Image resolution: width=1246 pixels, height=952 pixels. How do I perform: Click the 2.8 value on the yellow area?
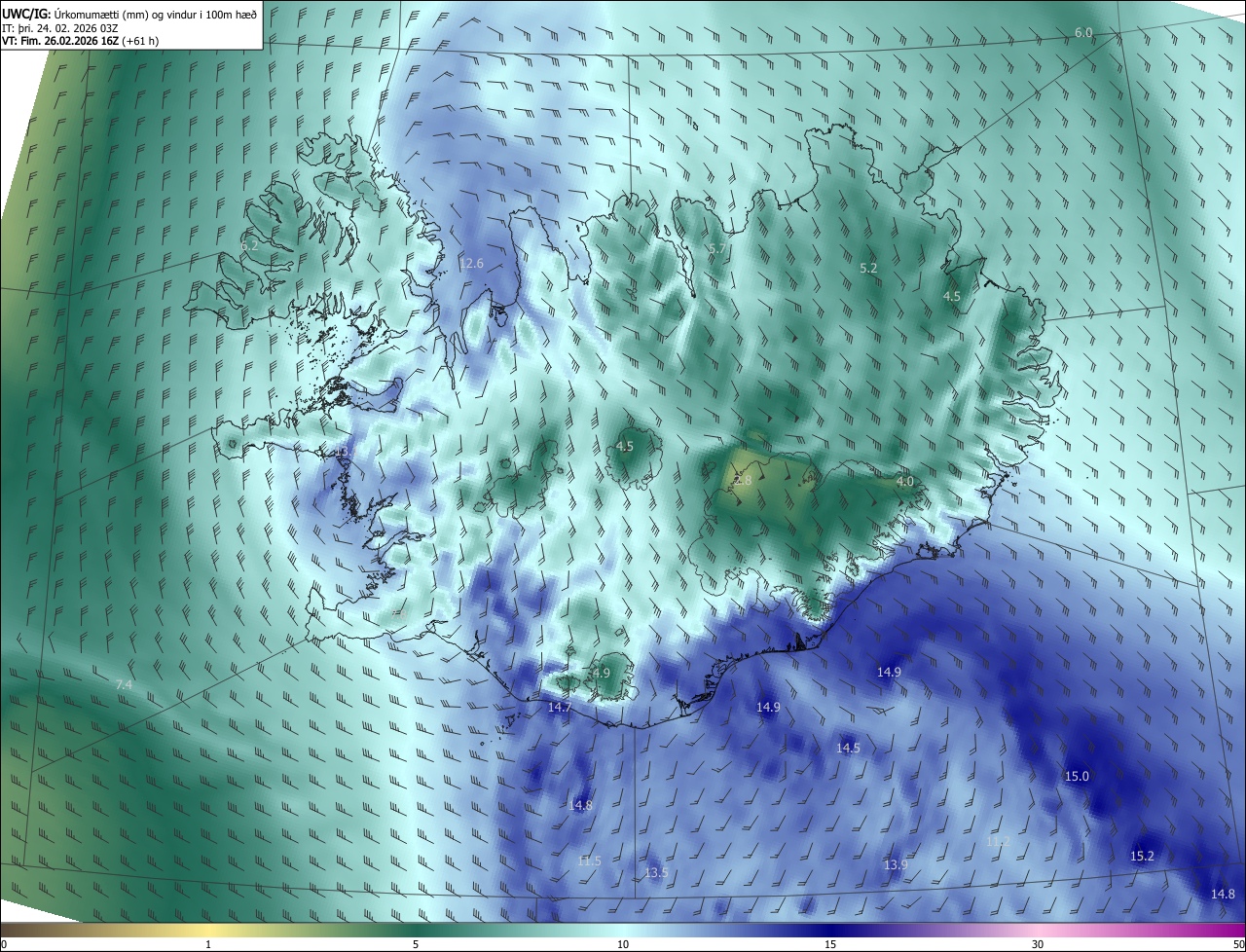(743, 480)
